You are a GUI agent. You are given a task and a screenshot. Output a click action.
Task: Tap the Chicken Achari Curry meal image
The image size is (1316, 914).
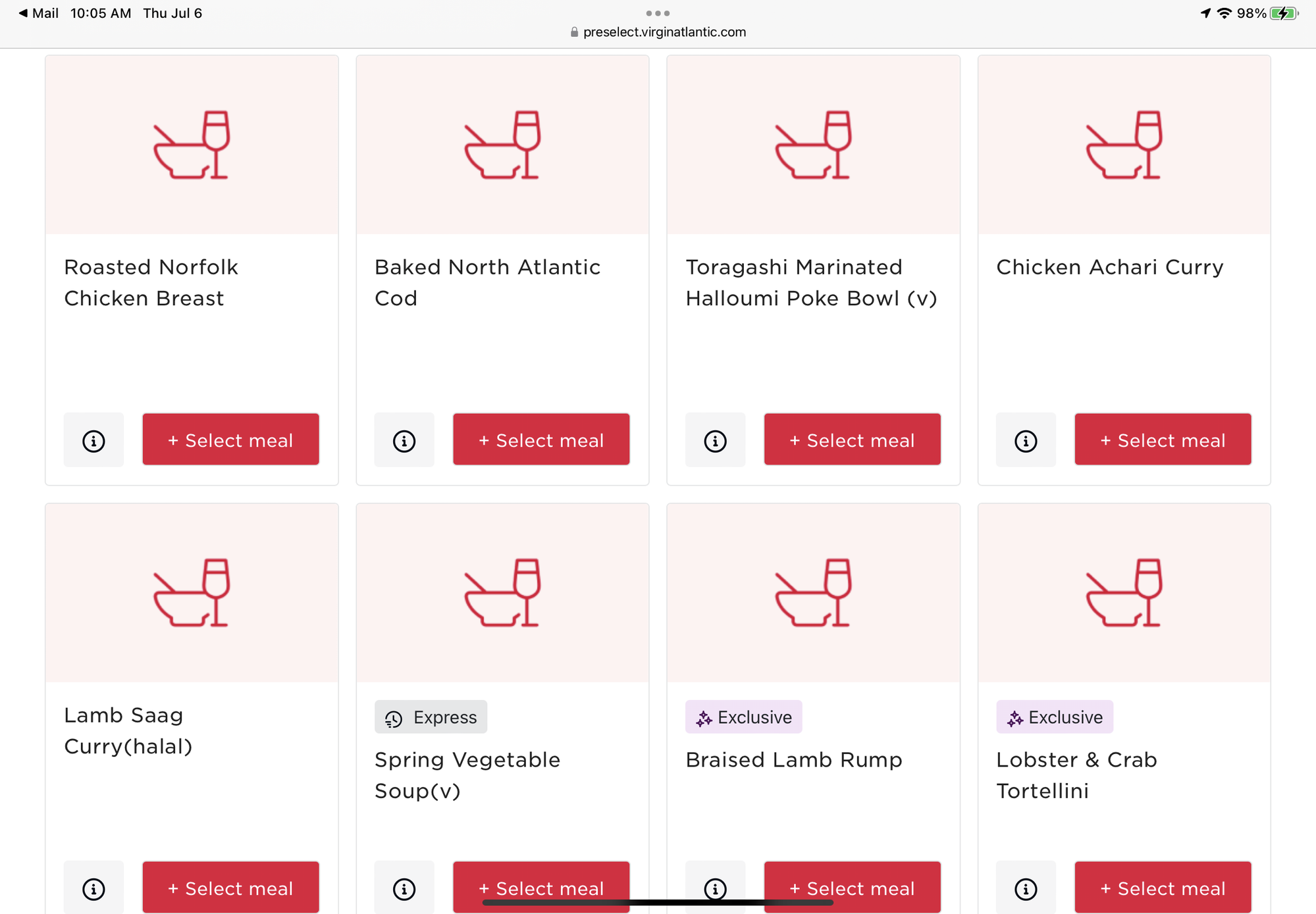tap(1124, 145)
